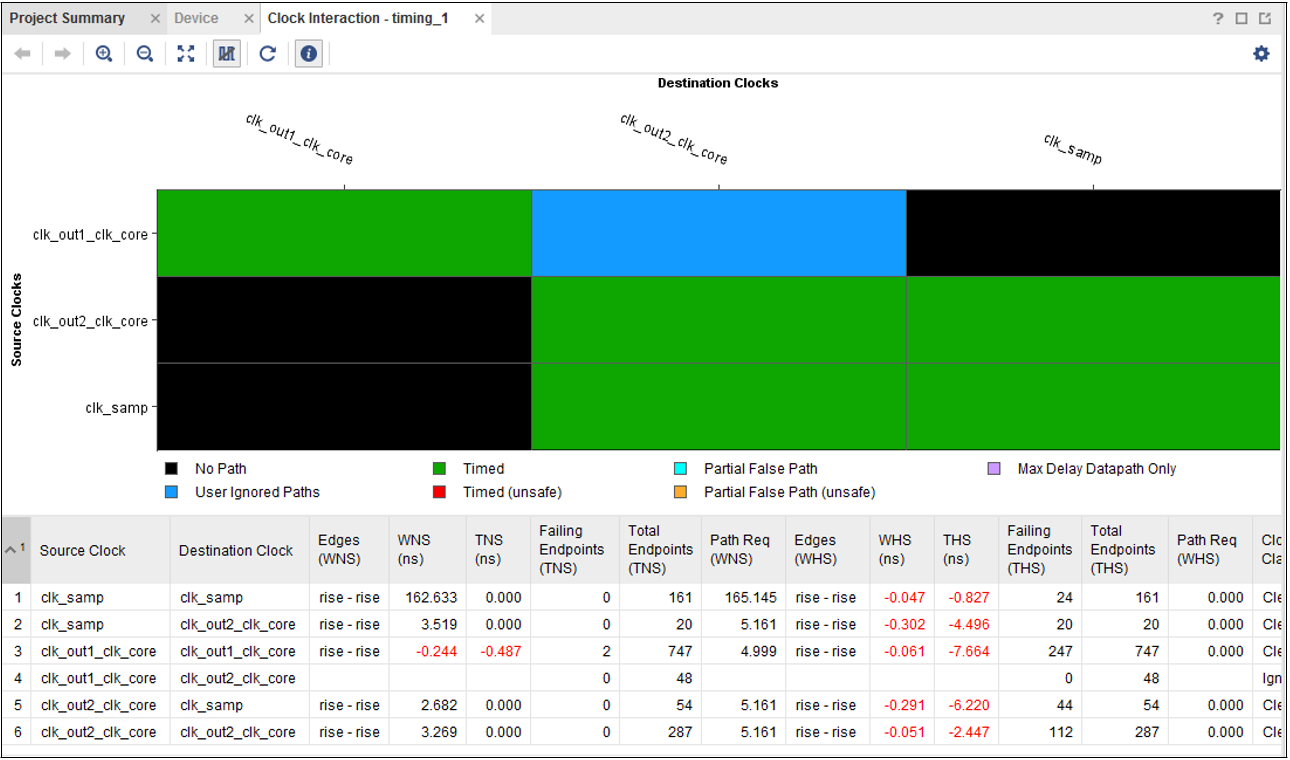Switch to the Device tab
1290x760 pixels.
coord(196,19)
